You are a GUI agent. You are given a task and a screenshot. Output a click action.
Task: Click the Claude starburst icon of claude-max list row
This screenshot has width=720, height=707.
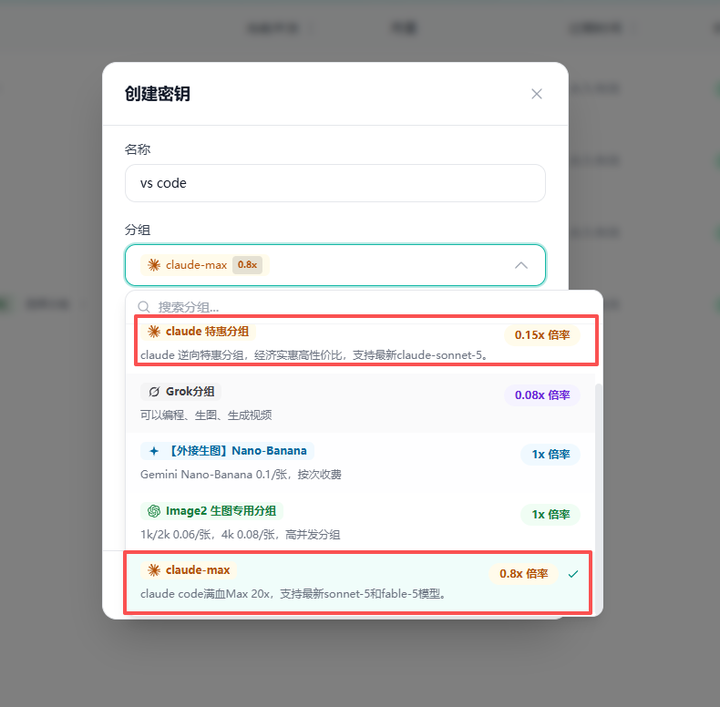point(154,570)
